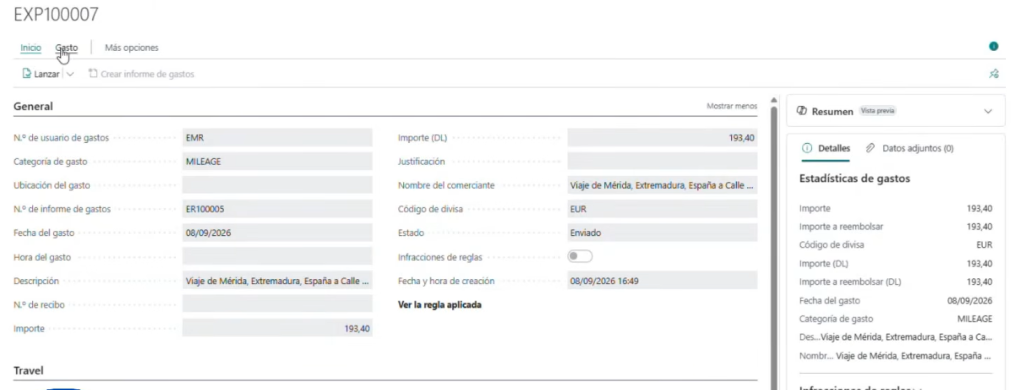Click Categoría de gasto field MILEAGE
The image size is (1024, 390).
click(x=278, y=161)
